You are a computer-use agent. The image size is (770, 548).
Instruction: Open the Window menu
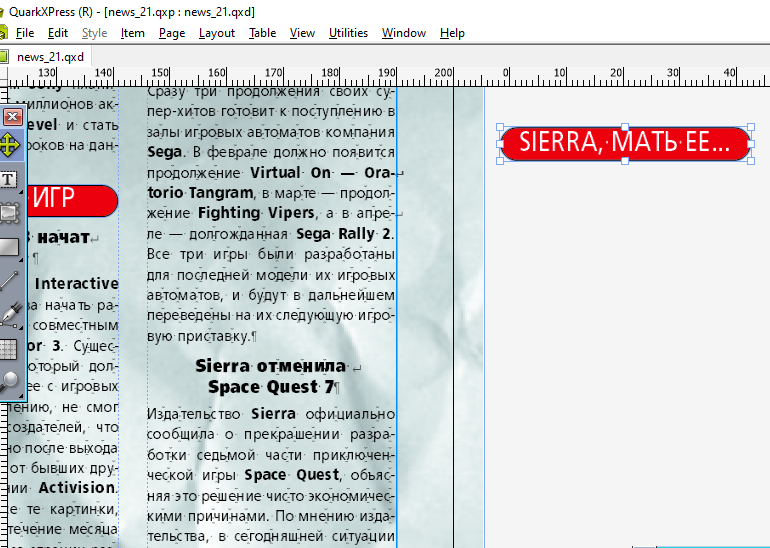click(x=403, y=33)
